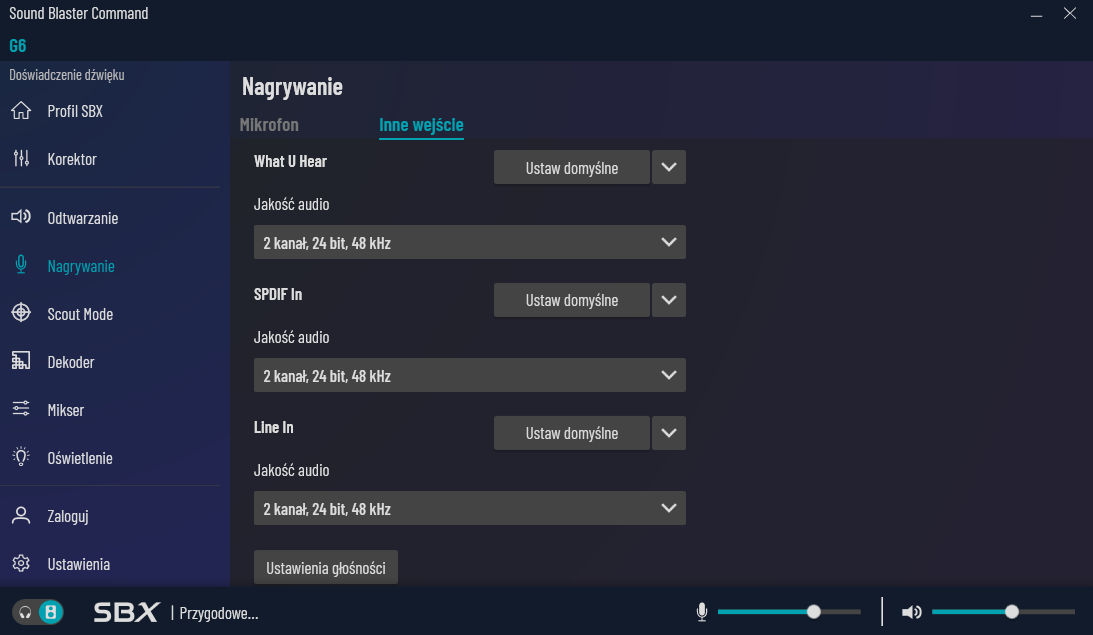Image resolution: width=1093 pixels, height=635 pixels.
Task: Expand Line In default options arrow
Action: [x=668, y=433]
